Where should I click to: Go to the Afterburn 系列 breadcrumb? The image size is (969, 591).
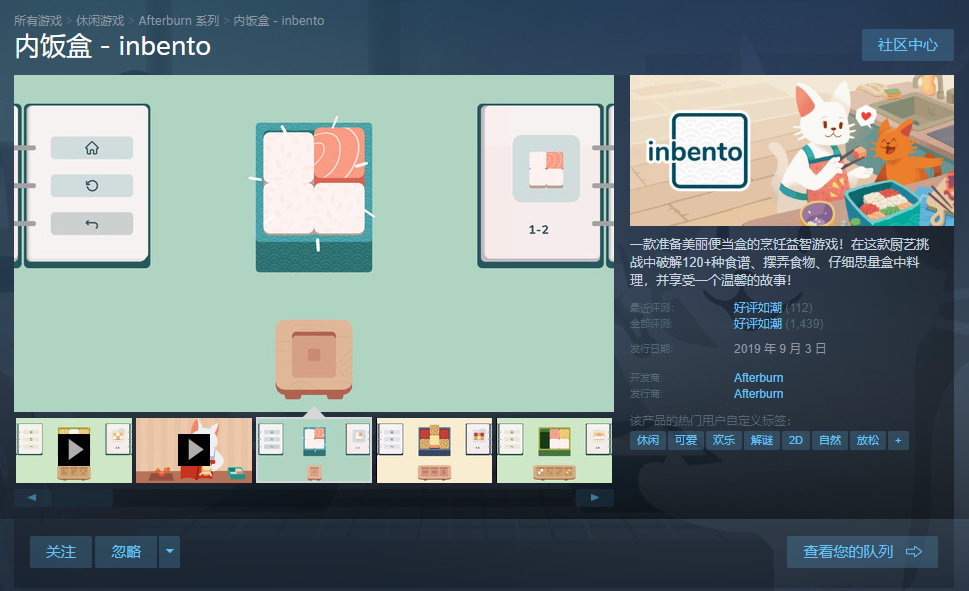point(179,20)
